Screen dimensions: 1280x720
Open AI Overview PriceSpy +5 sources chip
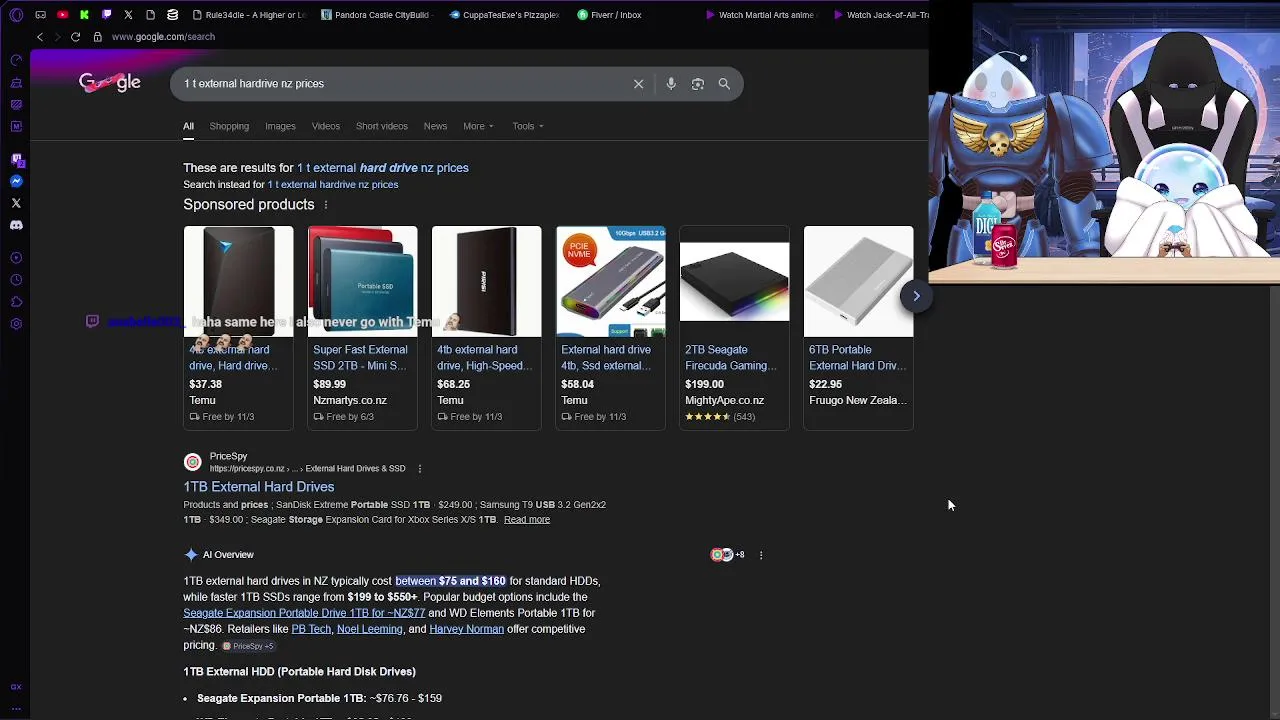(x=248, y=646)
